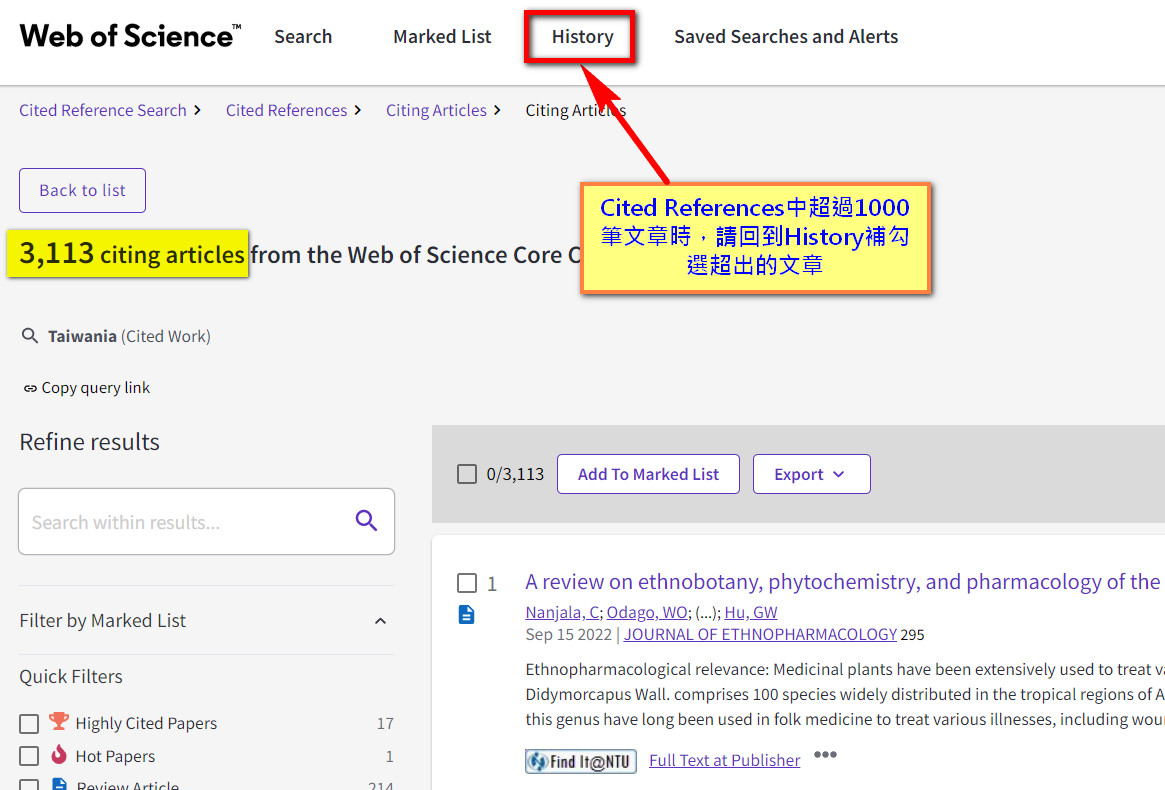Open Journal of Ethnopharmacology link

coord(760,635)
